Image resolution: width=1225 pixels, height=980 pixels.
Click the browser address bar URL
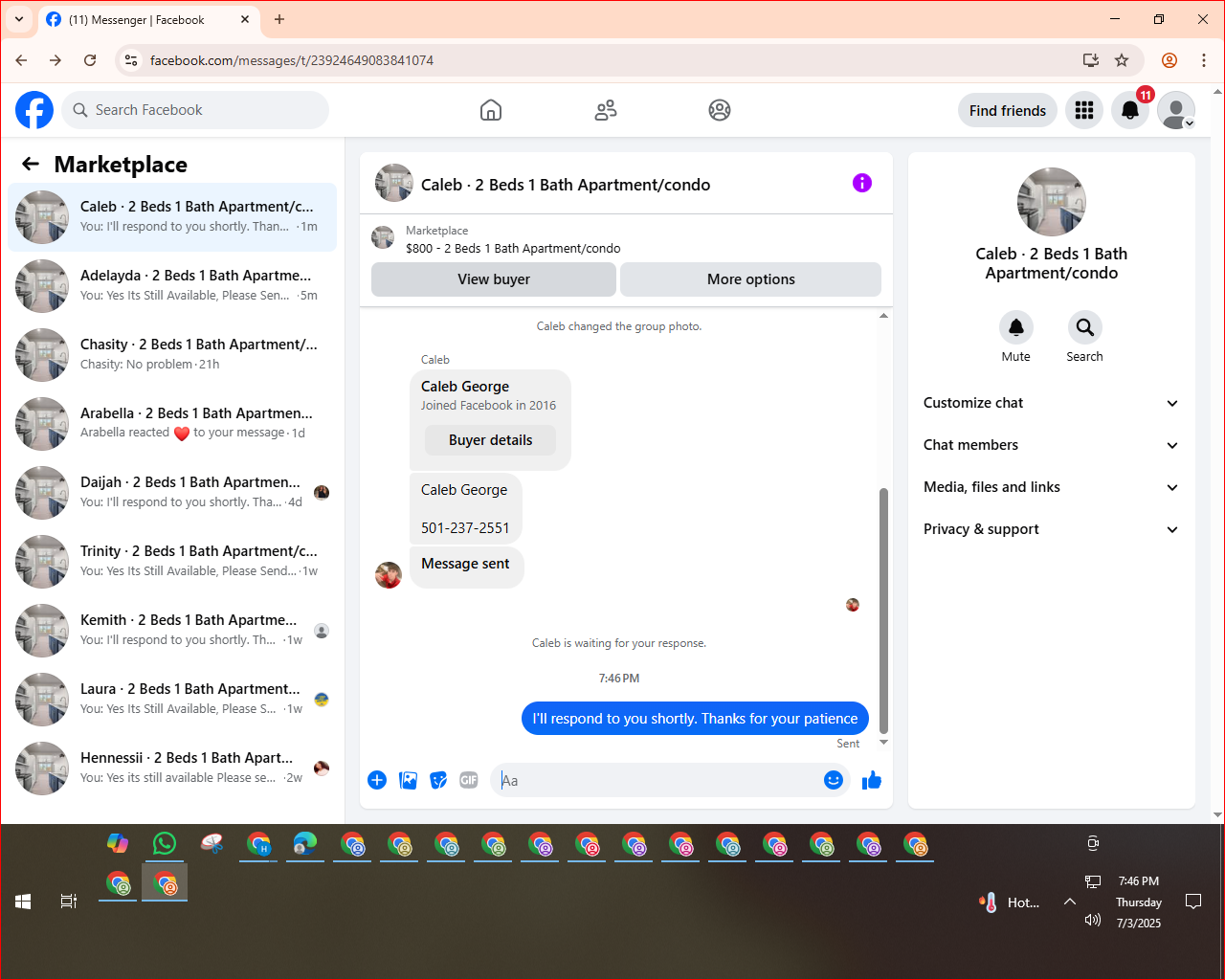pos(292,60)
